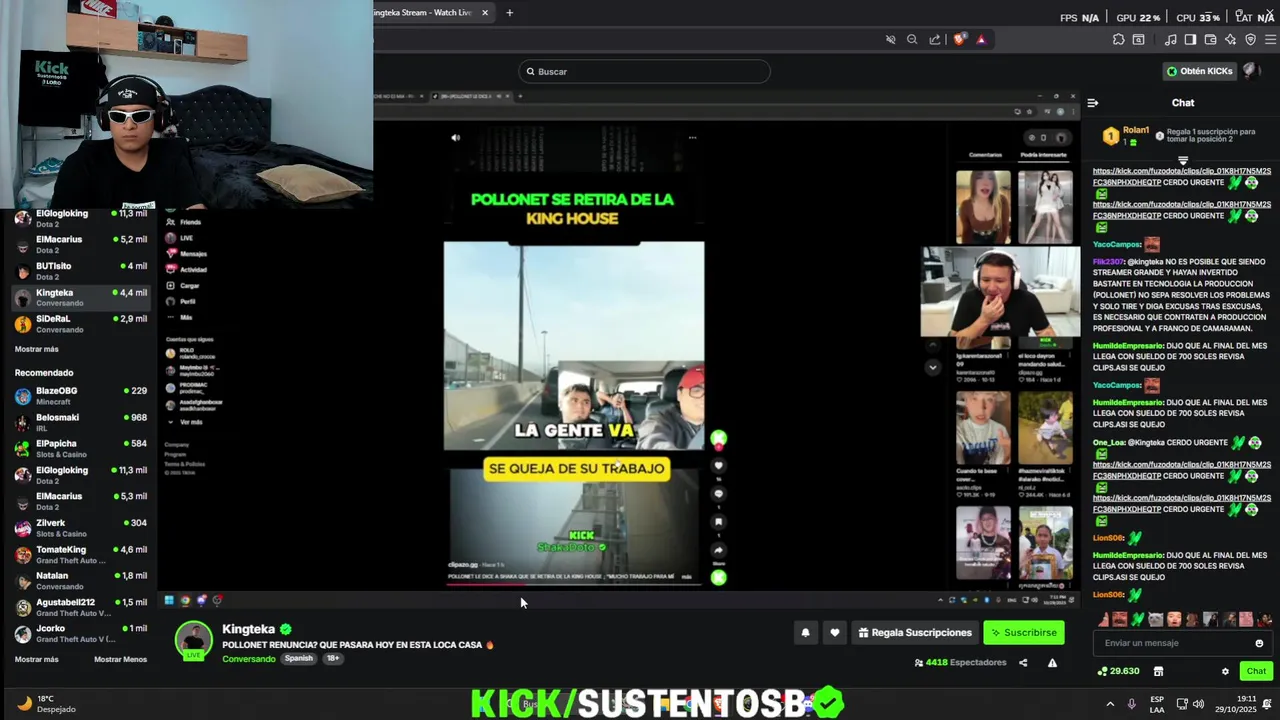Image resolution: width=1280 pixels, height=720 pixels.
Task: Open Brave Leo AI sparkle icon
Action: 1230,39
